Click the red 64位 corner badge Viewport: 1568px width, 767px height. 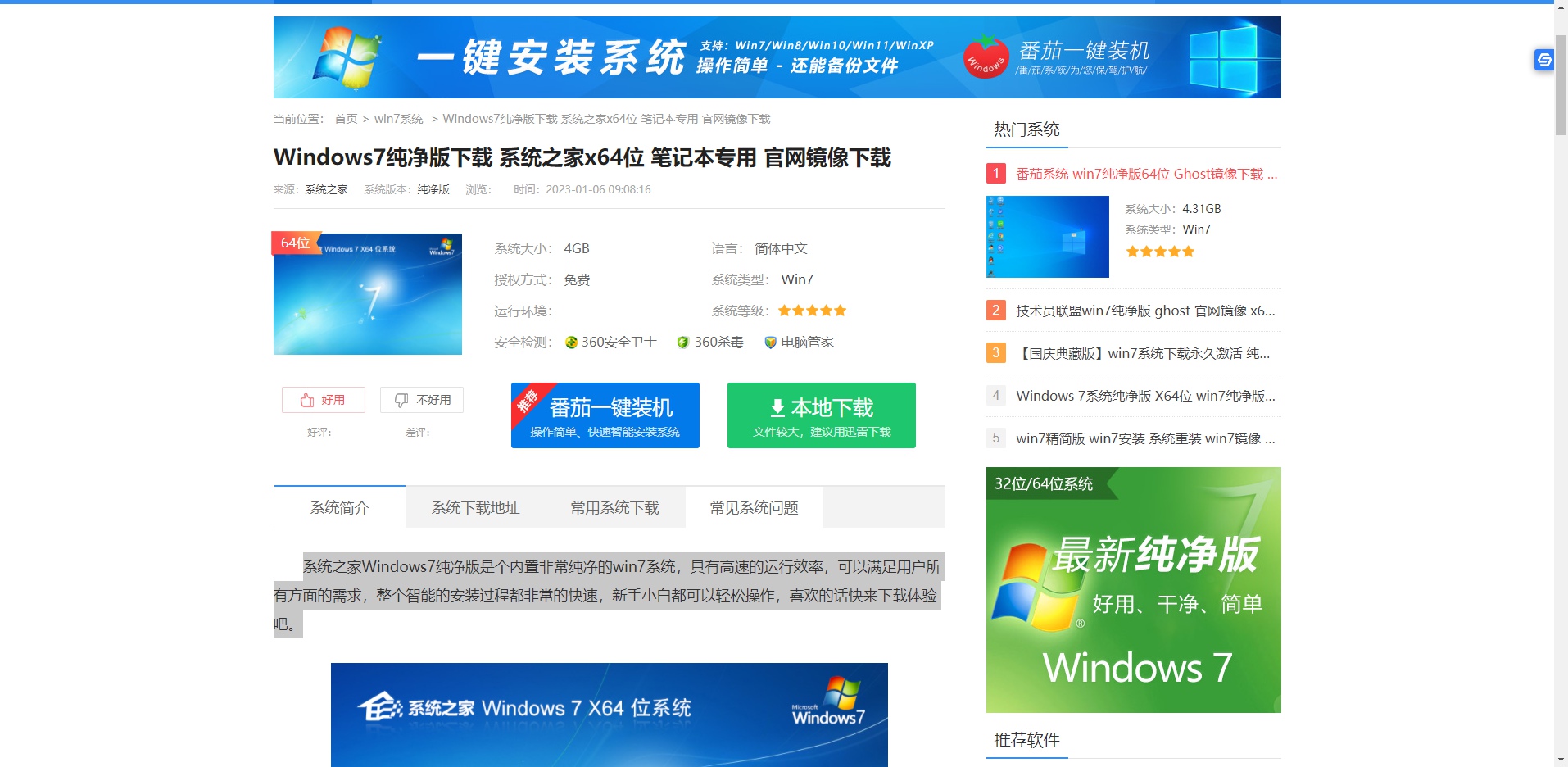296,243
